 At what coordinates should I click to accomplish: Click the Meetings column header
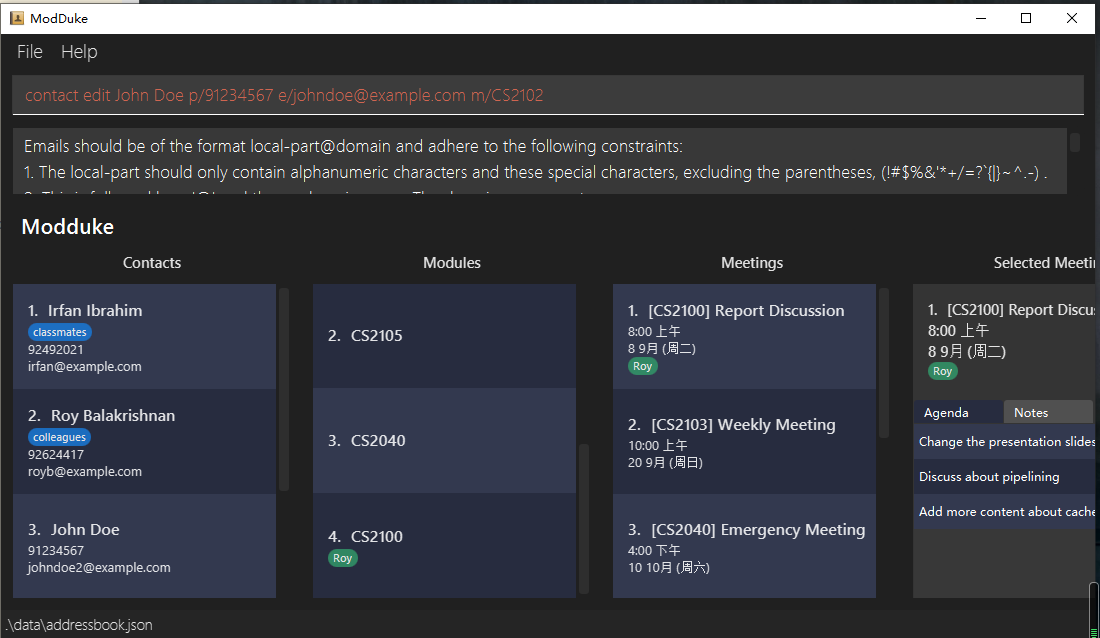coord(752,262)
